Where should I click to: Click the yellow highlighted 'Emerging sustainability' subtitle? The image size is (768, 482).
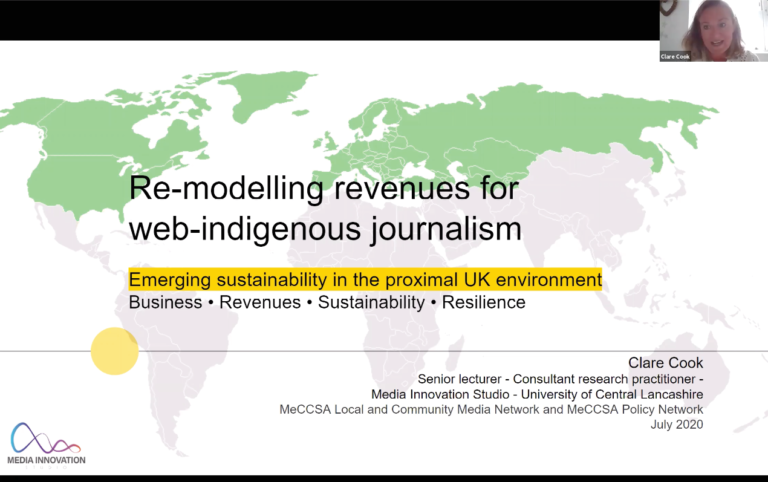365,279
